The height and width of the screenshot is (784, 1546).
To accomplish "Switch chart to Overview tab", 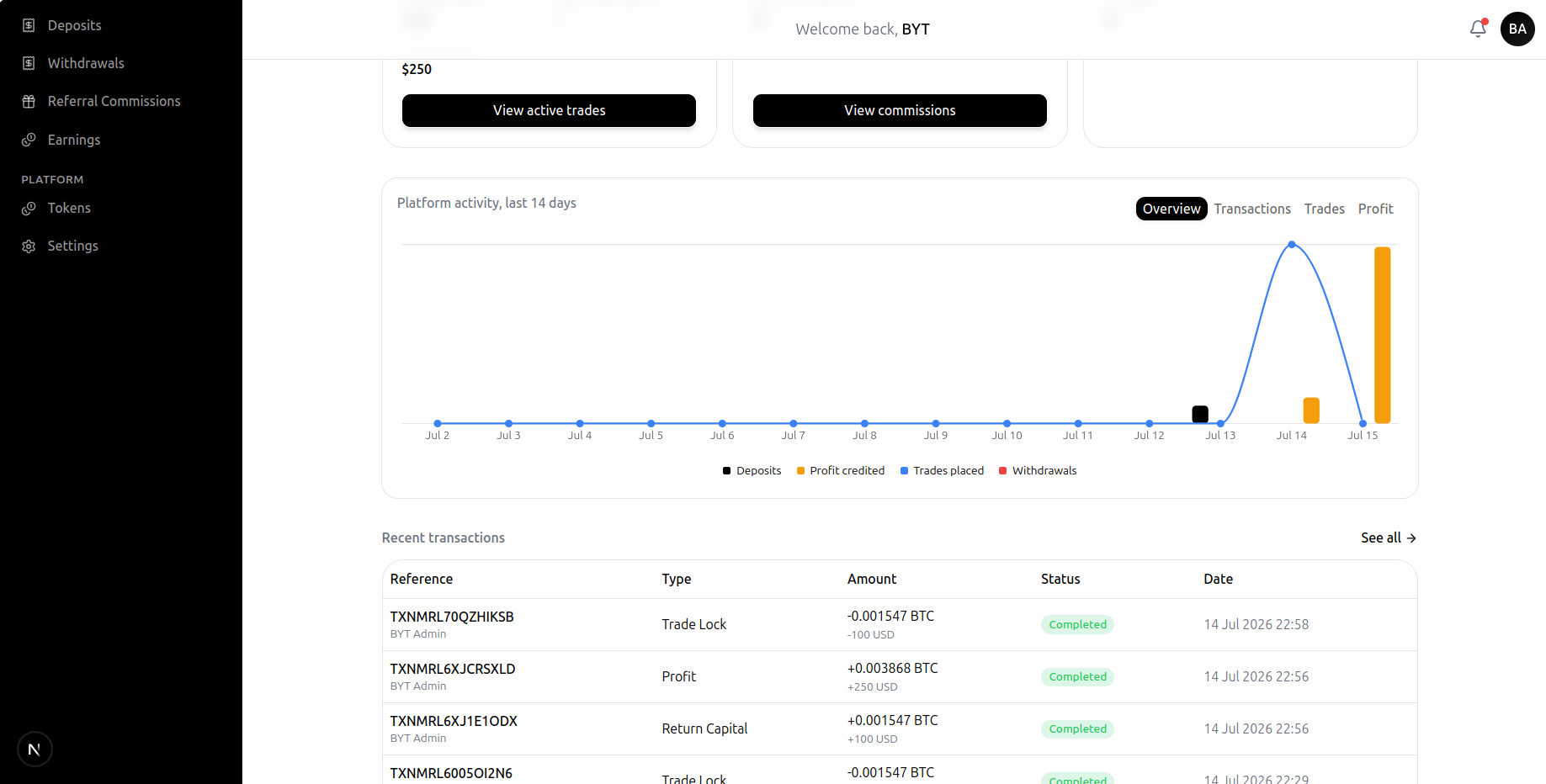I will point(1171,209).
